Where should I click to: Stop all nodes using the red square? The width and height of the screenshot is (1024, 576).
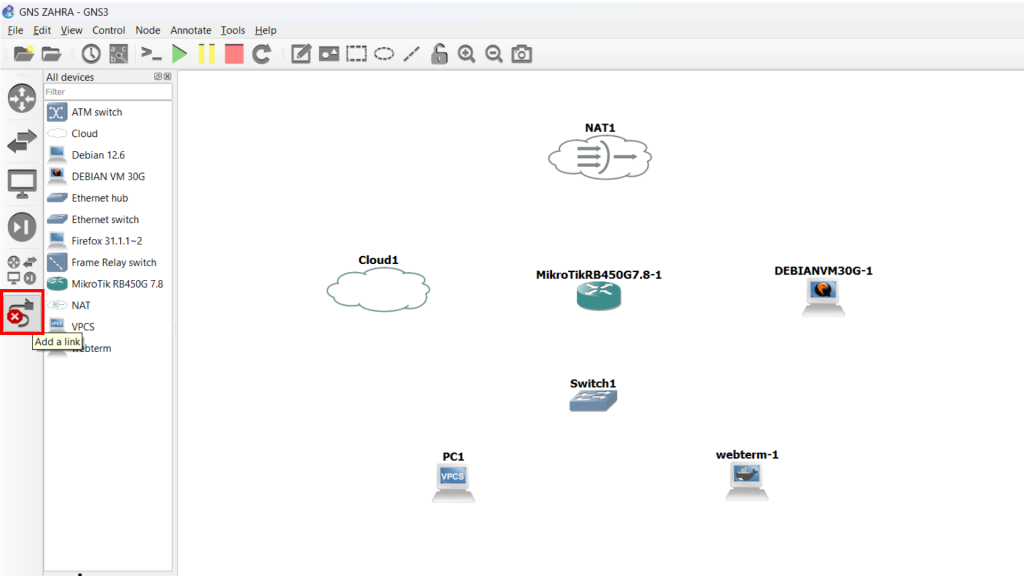click(234, 54)
